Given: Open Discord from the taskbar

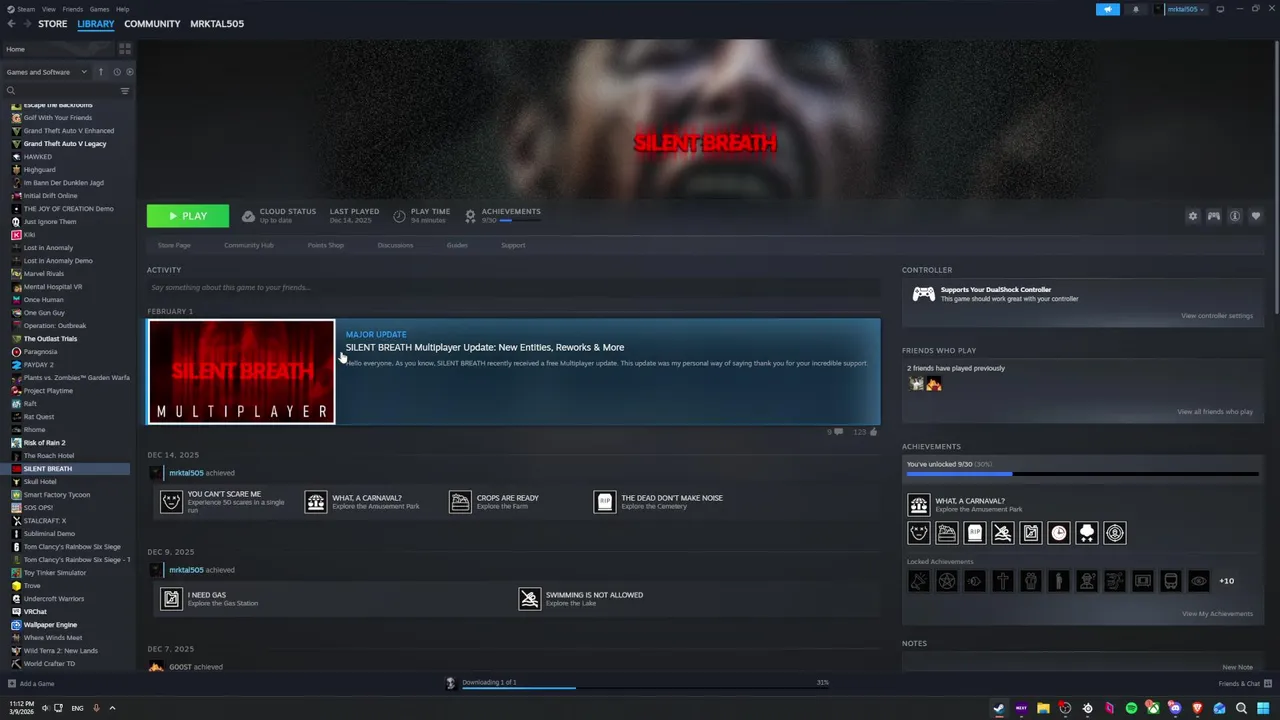Looking at the screenshot, I should point(1175,708).
